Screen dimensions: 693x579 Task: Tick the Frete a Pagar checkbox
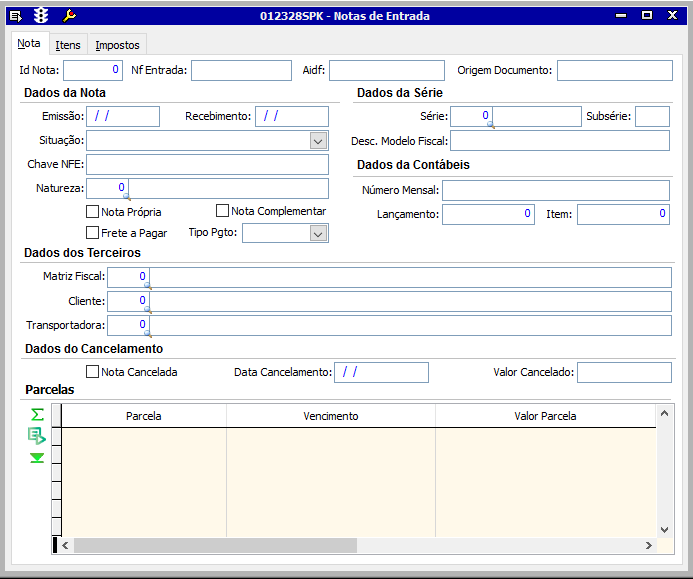coord(93,233)
